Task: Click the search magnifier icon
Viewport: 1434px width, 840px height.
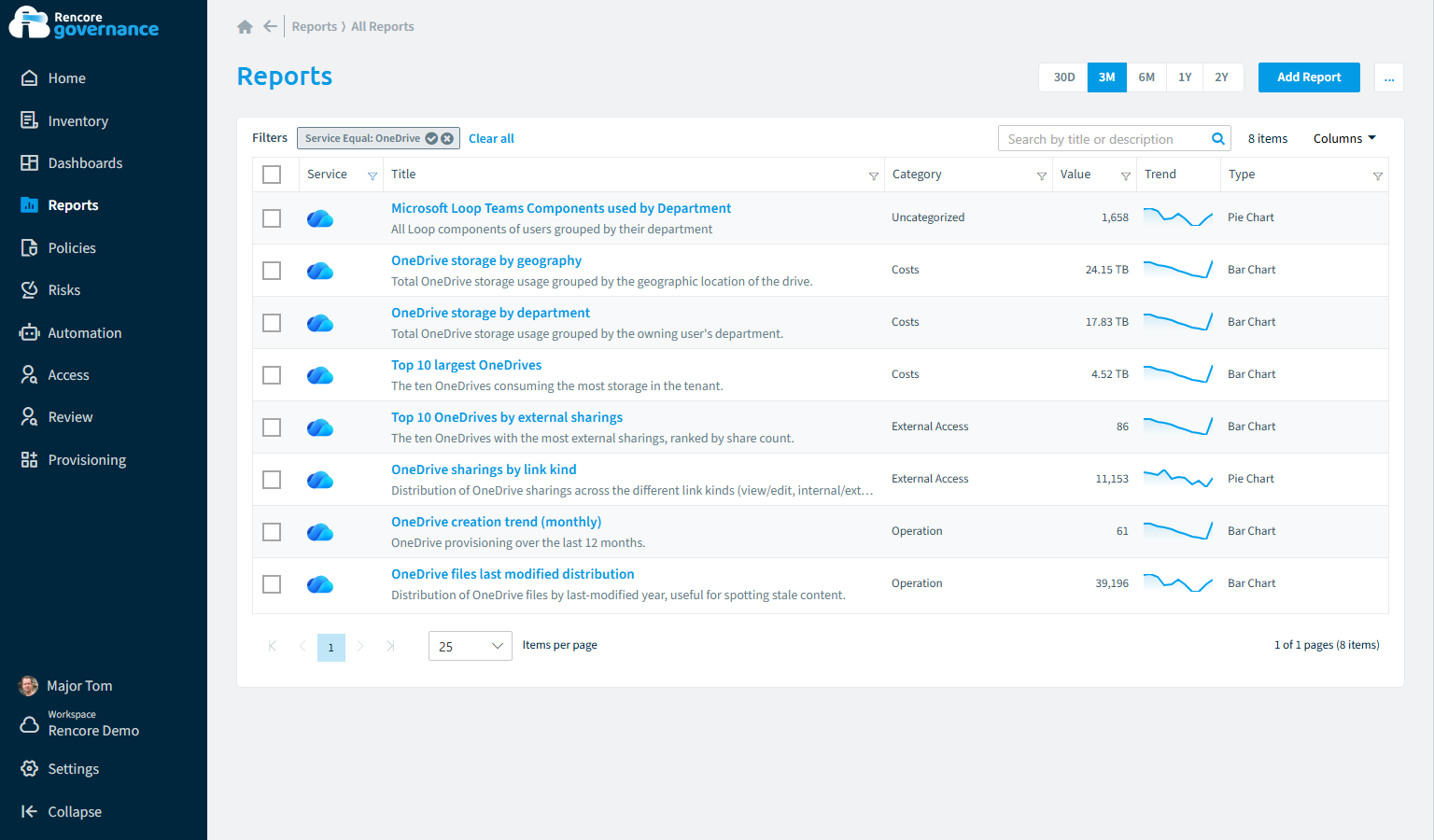Action: click(1218, 139)
